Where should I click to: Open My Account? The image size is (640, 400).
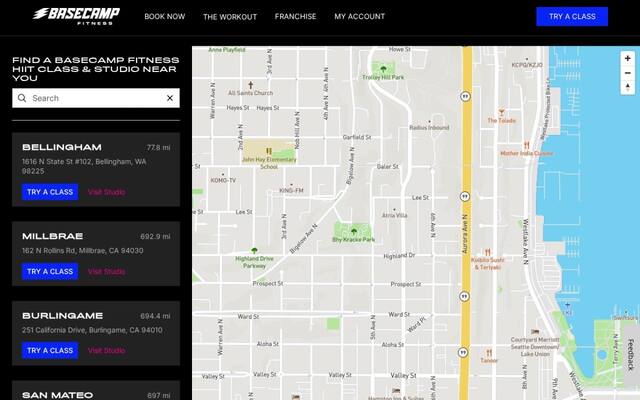360,16
